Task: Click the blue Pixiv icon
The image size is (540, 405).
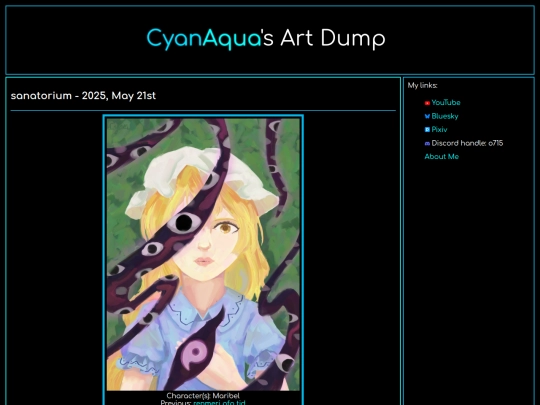Action: coord(427,130)
